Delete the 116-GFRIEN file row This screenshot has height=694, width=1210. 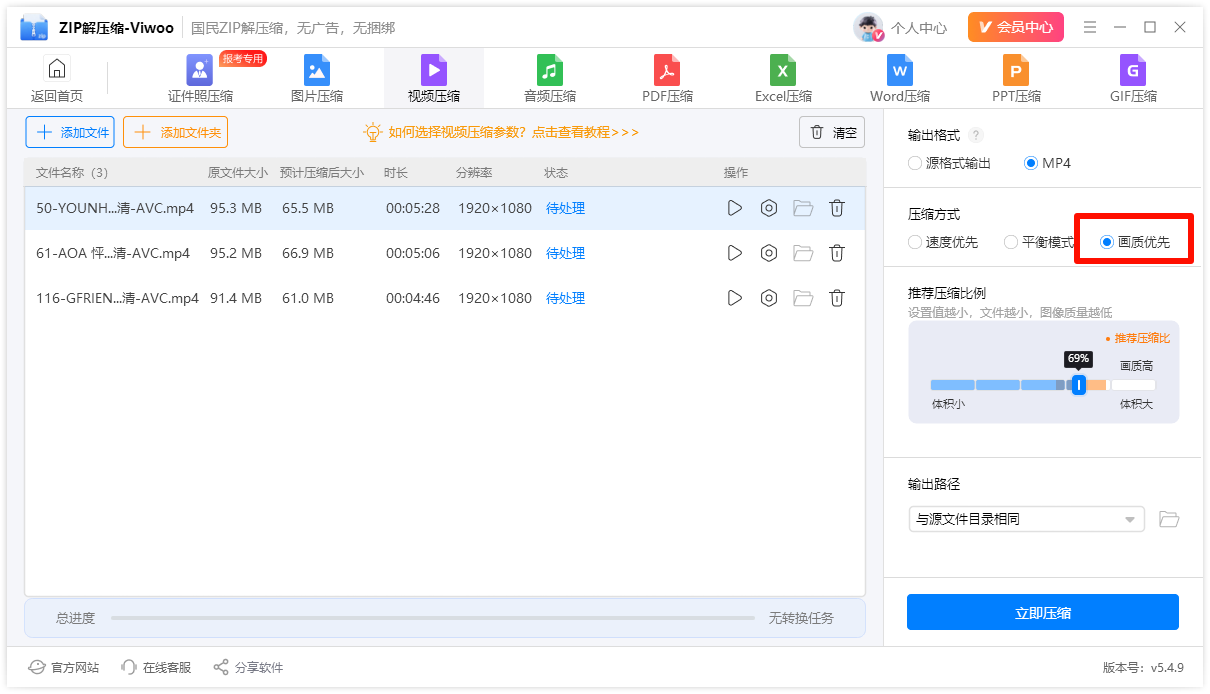point(837,298)
